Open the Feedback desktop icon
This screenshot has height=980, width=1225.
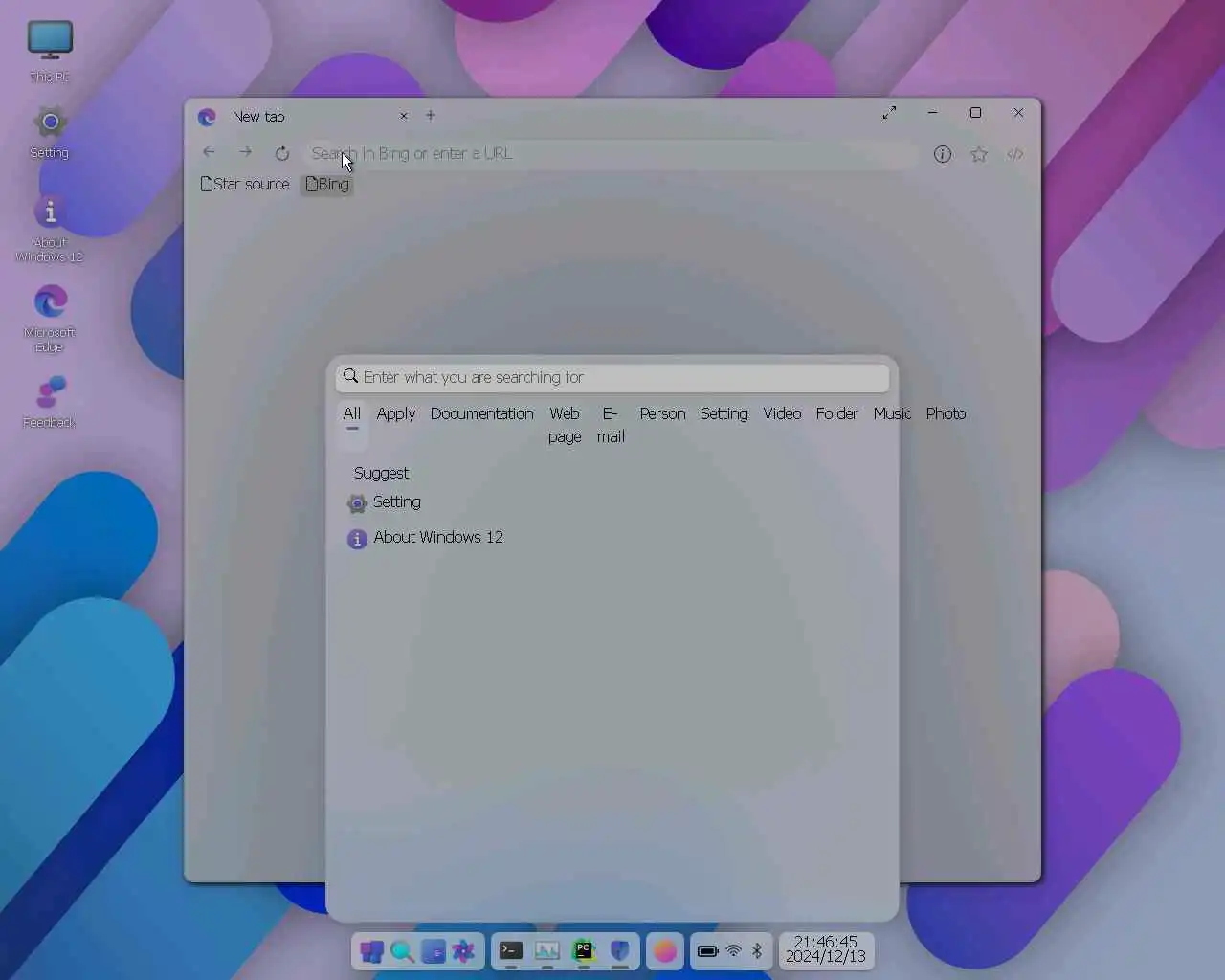click(x=50, y=402)
